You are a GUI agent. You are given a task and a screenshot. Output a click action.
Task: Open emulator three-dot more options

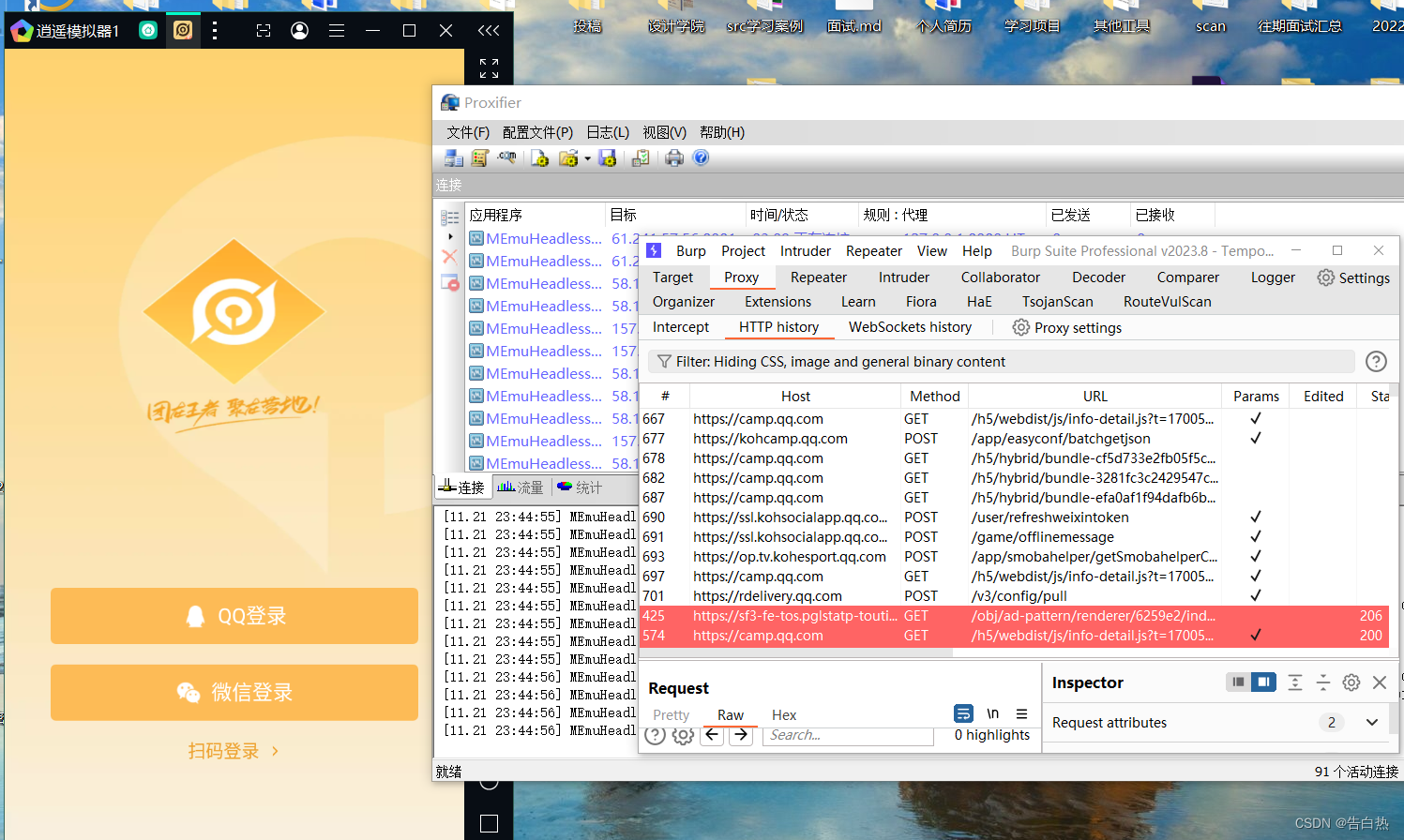pyautogui.click(x=215, y=30)
